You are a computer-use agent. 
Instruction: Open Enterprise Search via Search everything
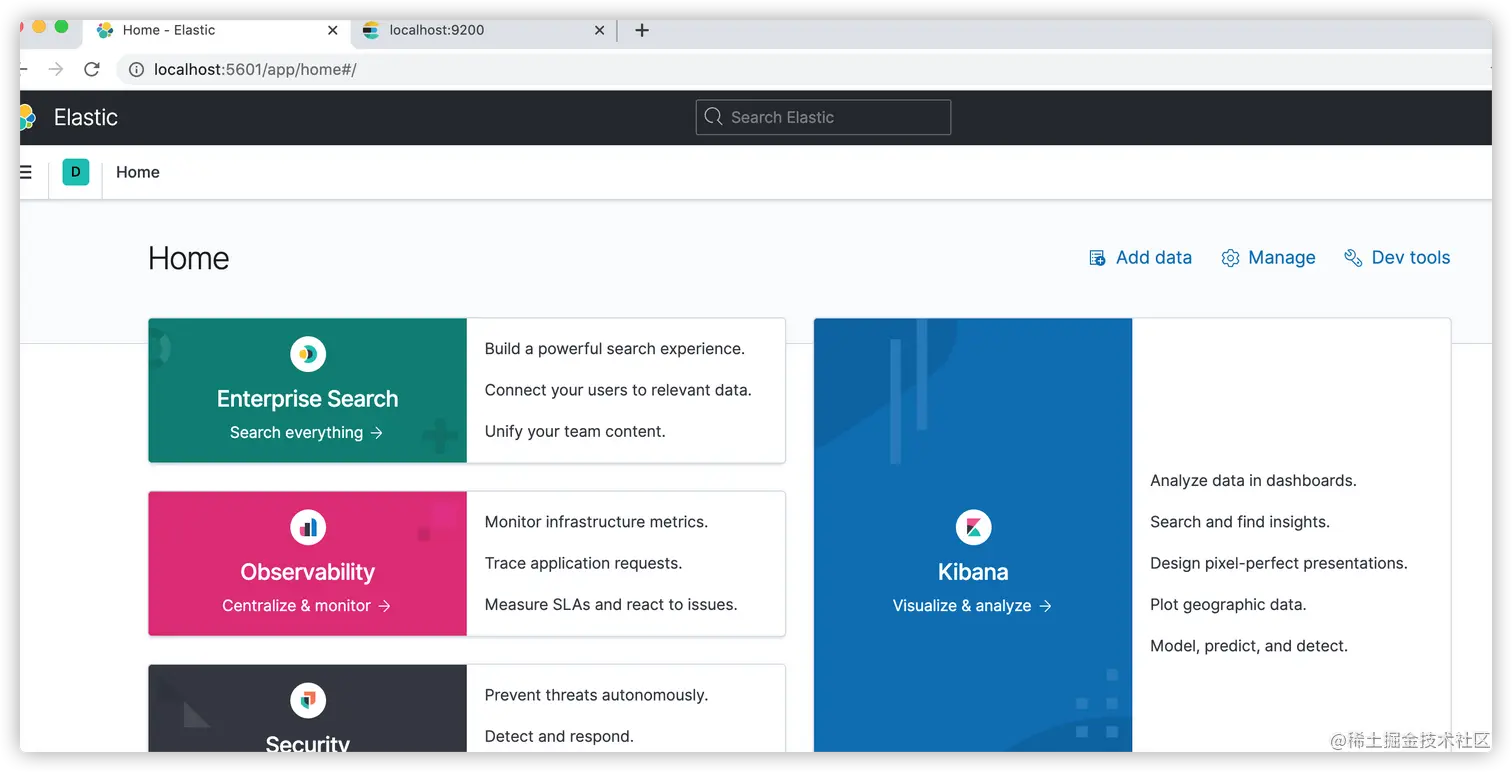pos(306,433)
